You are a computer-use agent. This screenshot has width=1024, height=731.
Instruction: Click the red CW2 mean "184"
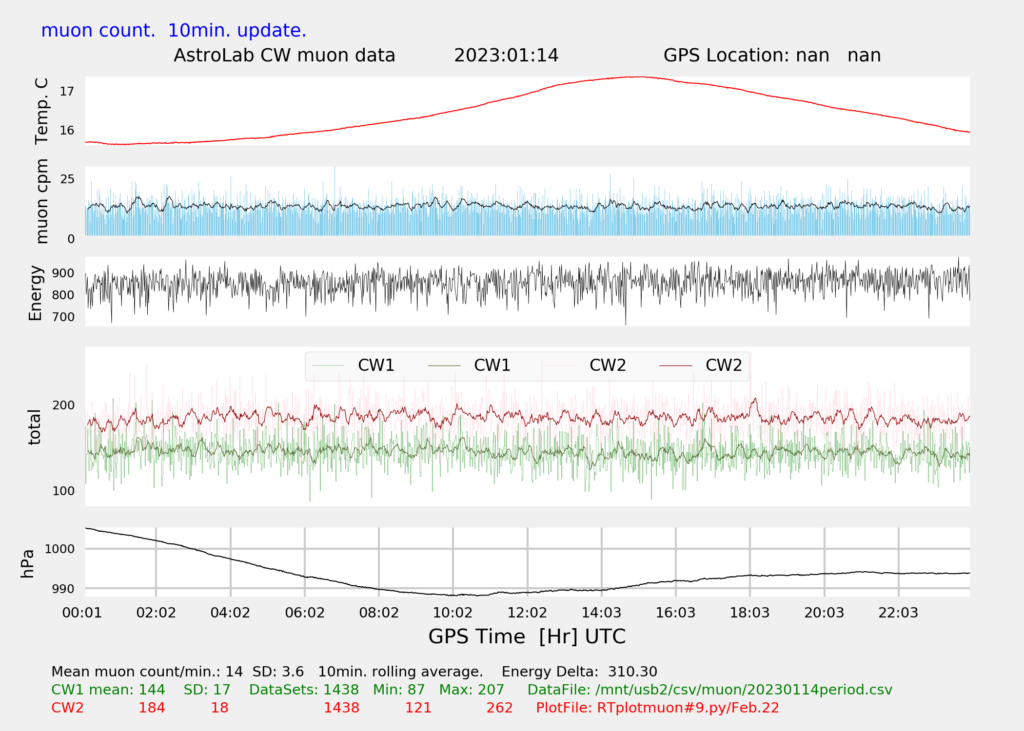click(x=152, y=708)
